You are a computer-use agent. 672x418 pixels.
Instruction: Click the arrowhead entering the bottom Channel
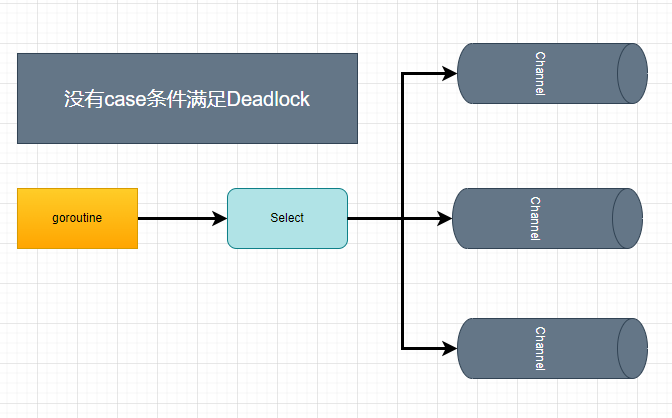pyautogui.click(x=449, y=348)
